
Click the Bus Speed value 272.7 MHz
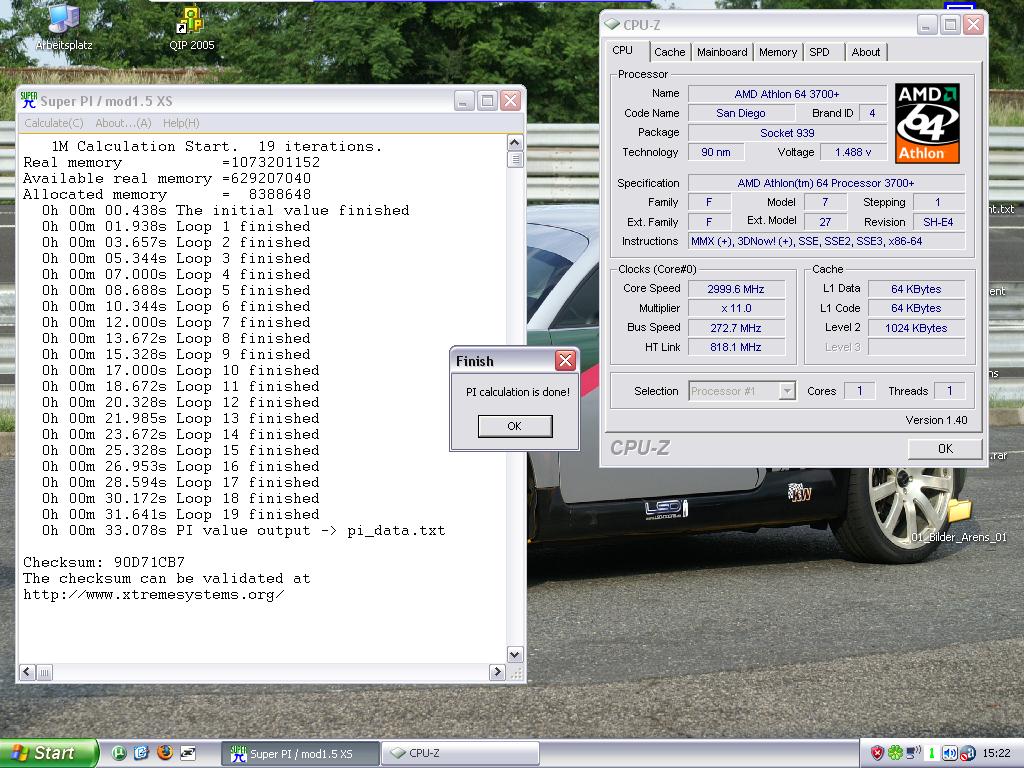tap(736, 328)
